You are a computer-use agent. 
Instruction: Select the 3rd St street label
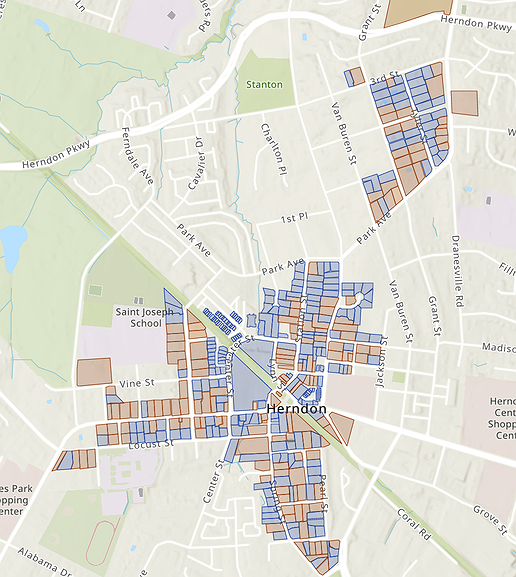click(384, 78)
